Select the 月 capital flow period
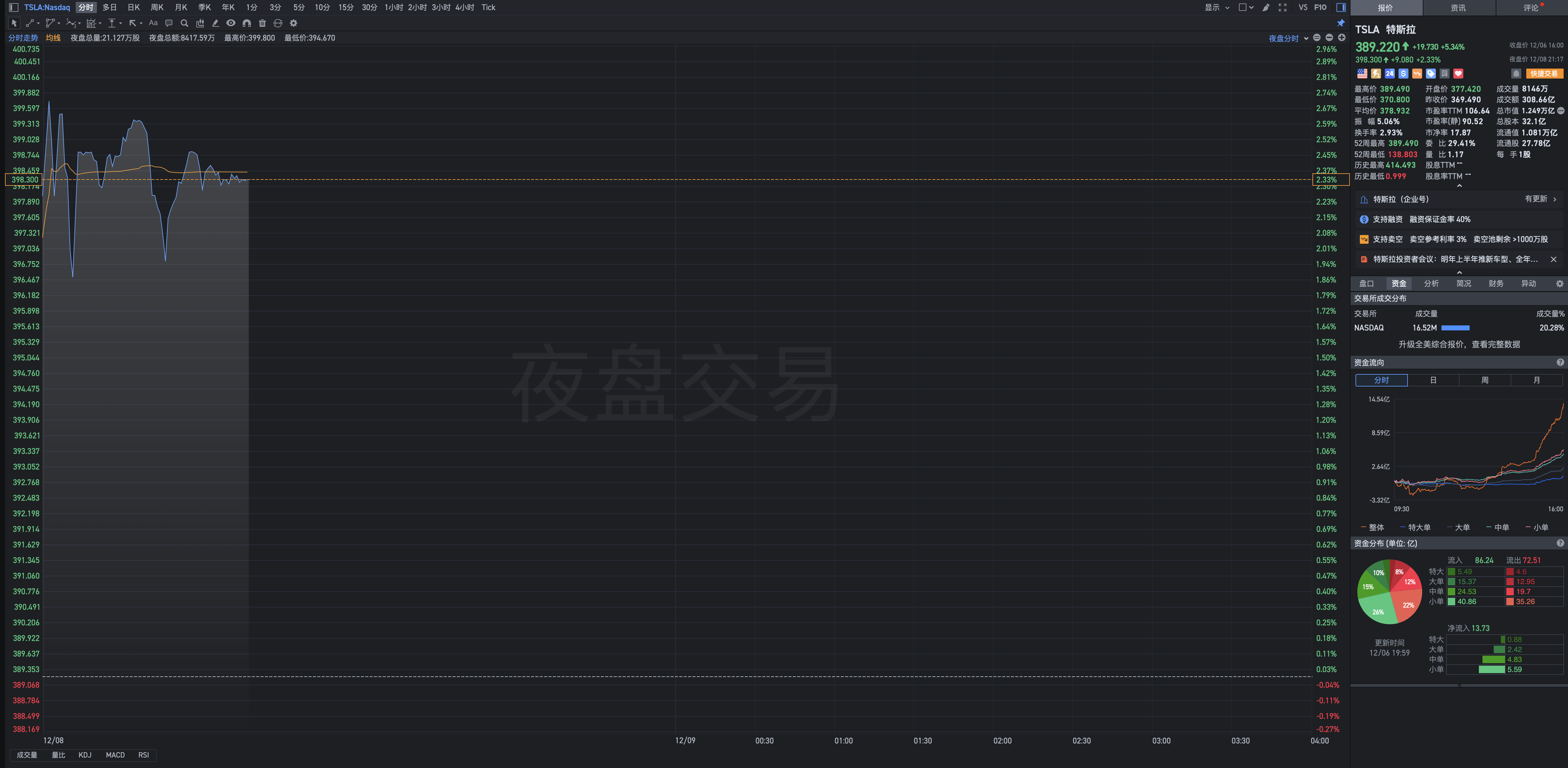 pyautogui.click(x=1536, y=380)
